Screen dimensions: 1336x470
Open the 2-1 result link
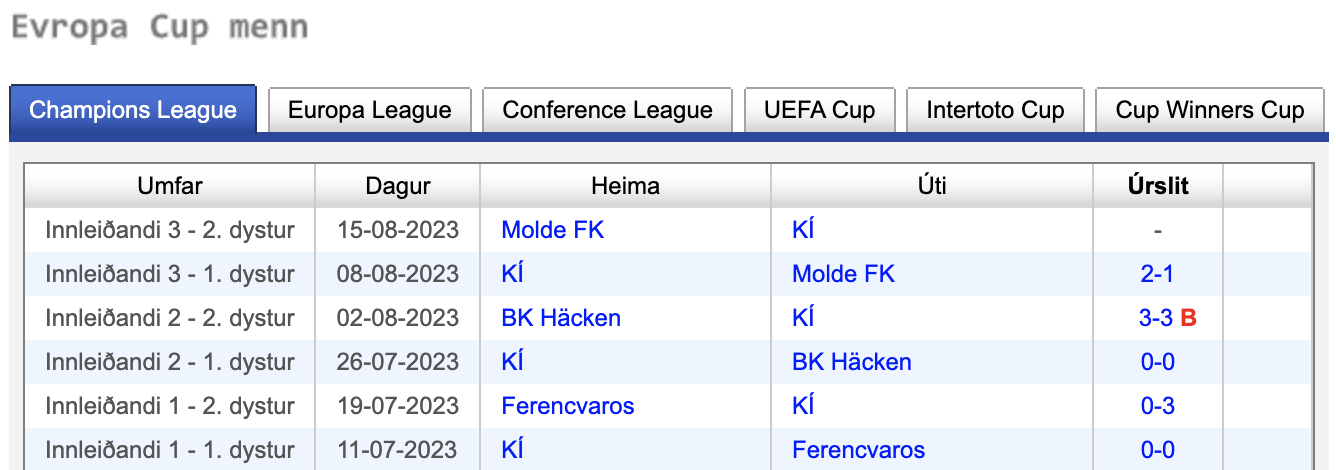click(x=1158, y=274)
